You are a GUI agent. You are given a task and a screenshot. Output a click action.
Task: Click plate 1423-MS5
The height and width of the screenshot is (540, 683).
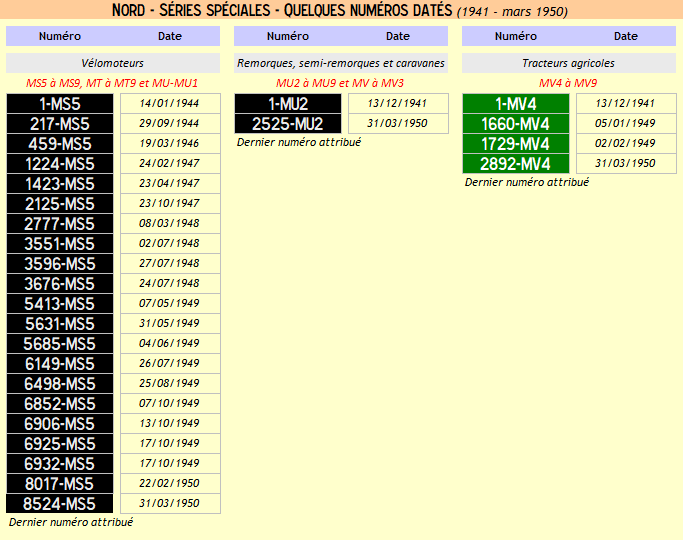(x=60, y=184)
